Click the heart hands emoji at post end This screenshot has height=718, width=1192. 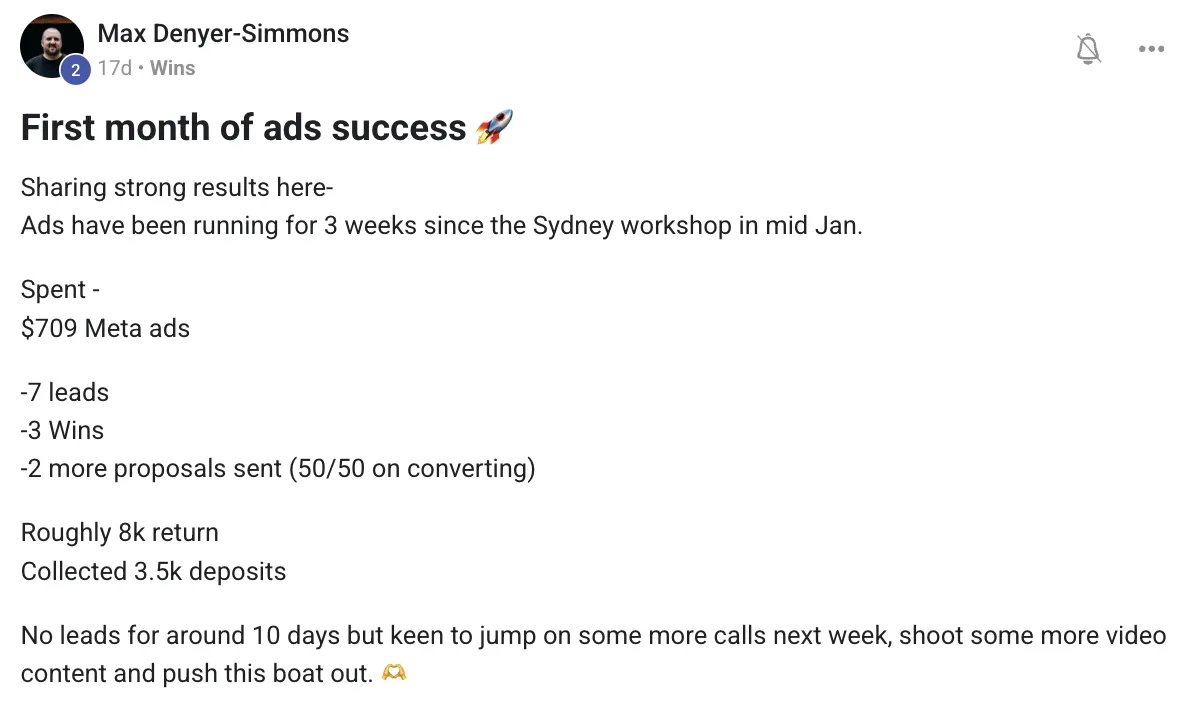point(394,673)
